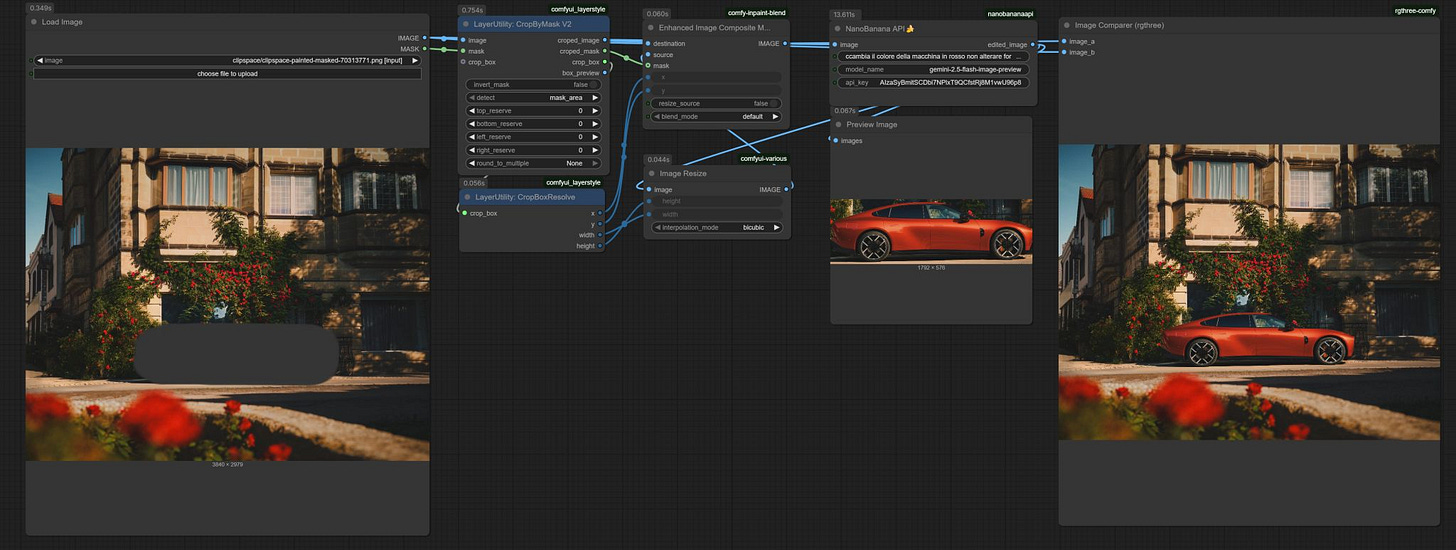Click the IMAGE output socket on Image Resize
The width and height of the screenshot is (1456, 550).
787,189
